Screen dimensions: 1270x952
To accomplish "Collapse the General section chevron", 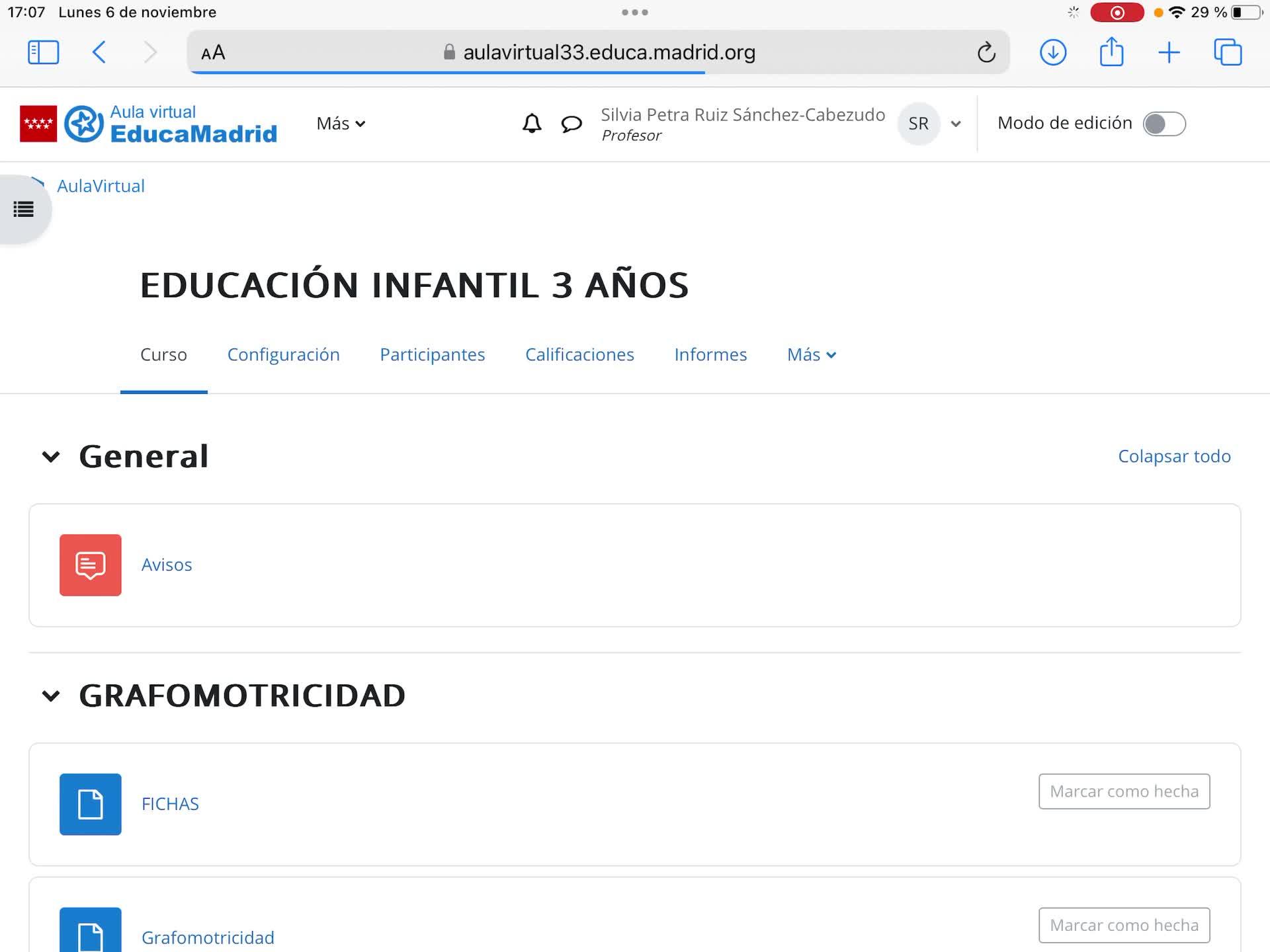I will (51, 457).
